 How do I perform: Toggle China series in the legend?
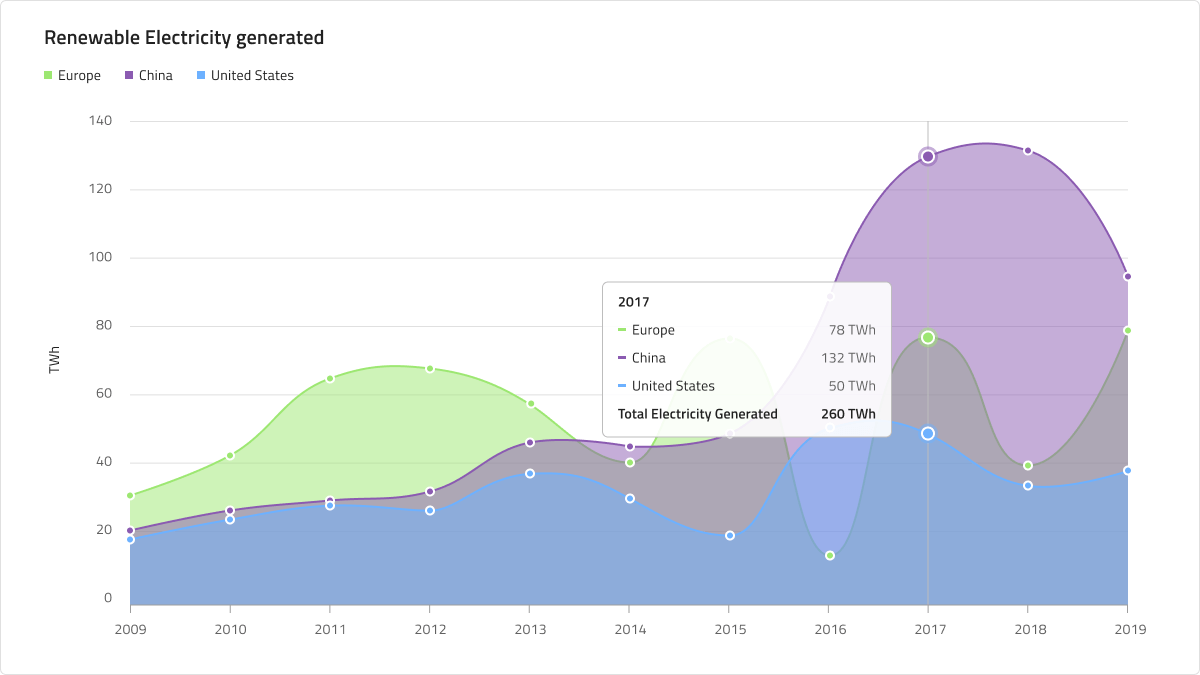(x=148, y=75)
